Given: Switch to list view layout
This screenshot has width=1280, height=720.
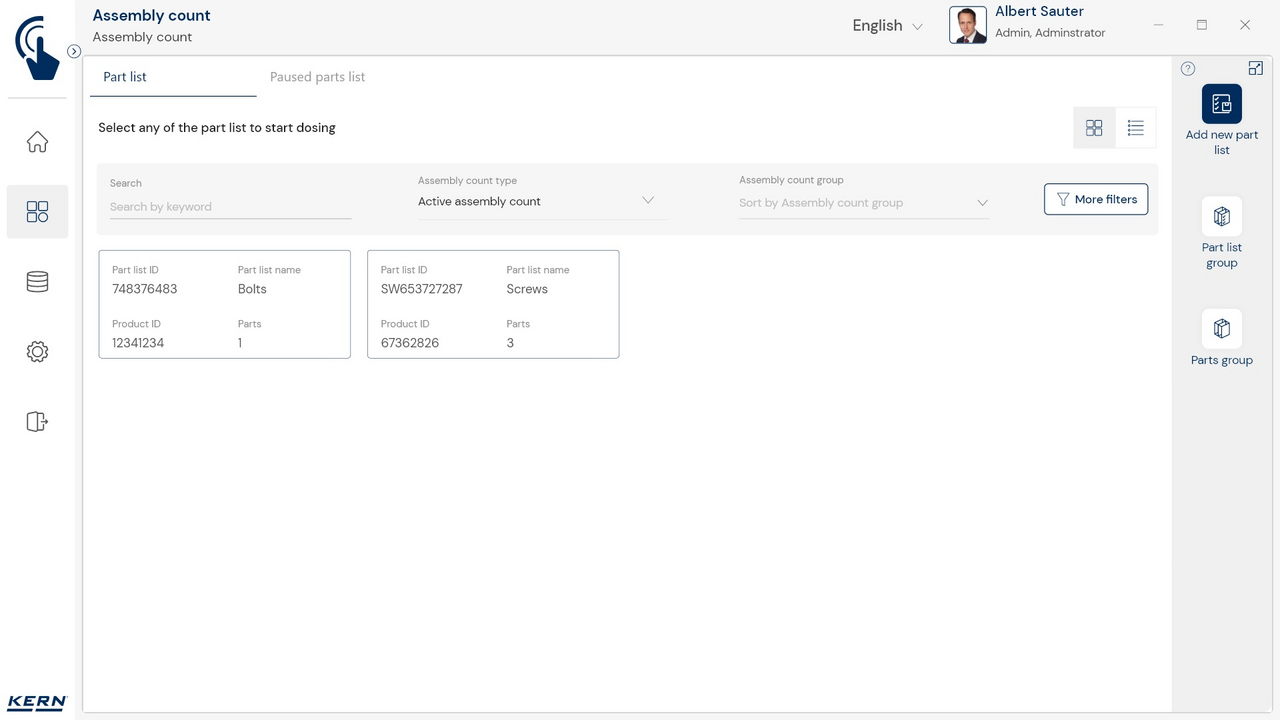Looking at the screenshot, I should (x=1135, y=128).
